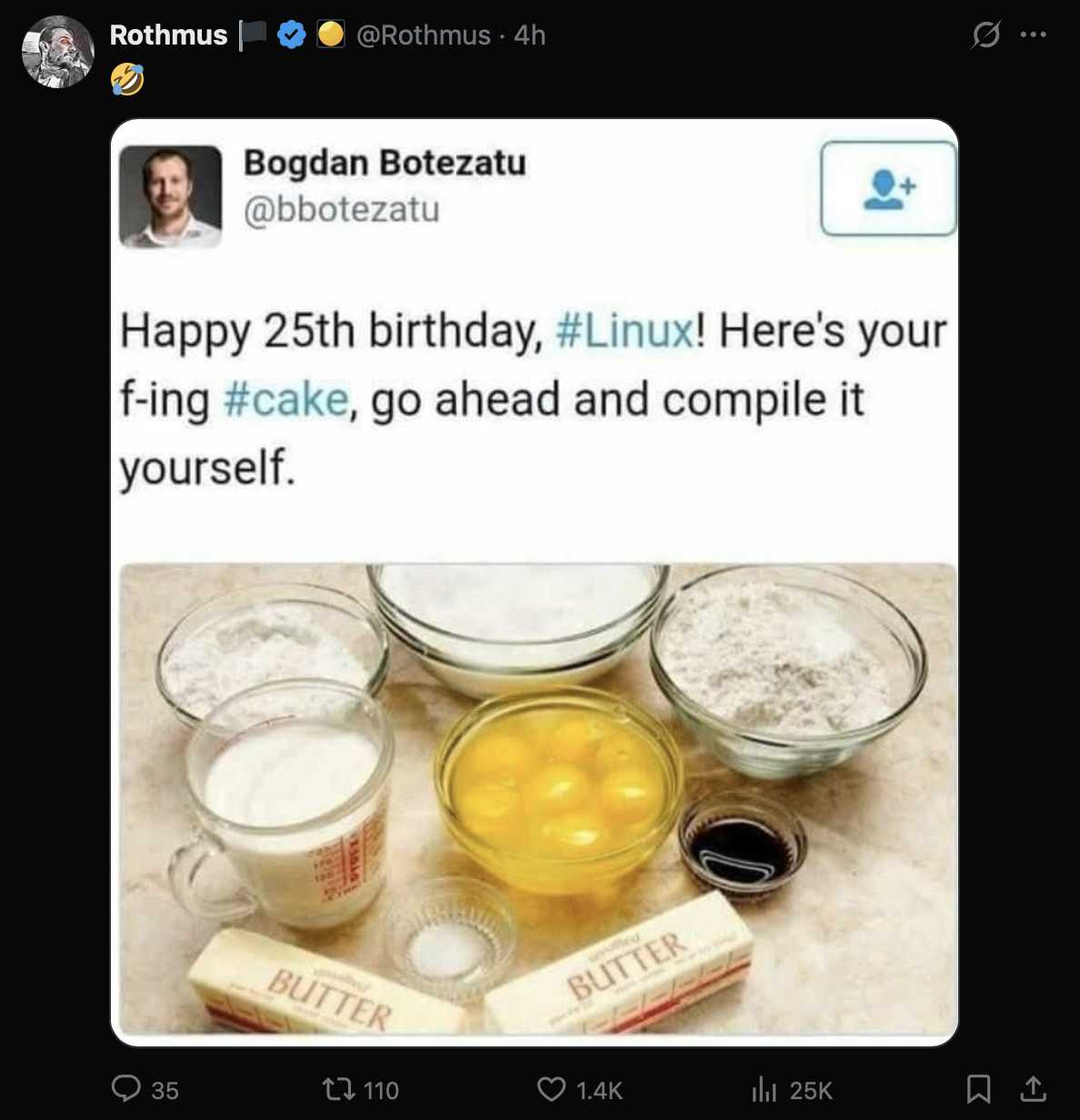This screenshot has width=1080, height=1120.
Task: Click the Grok icon on the post
Action: click(985, 35)
